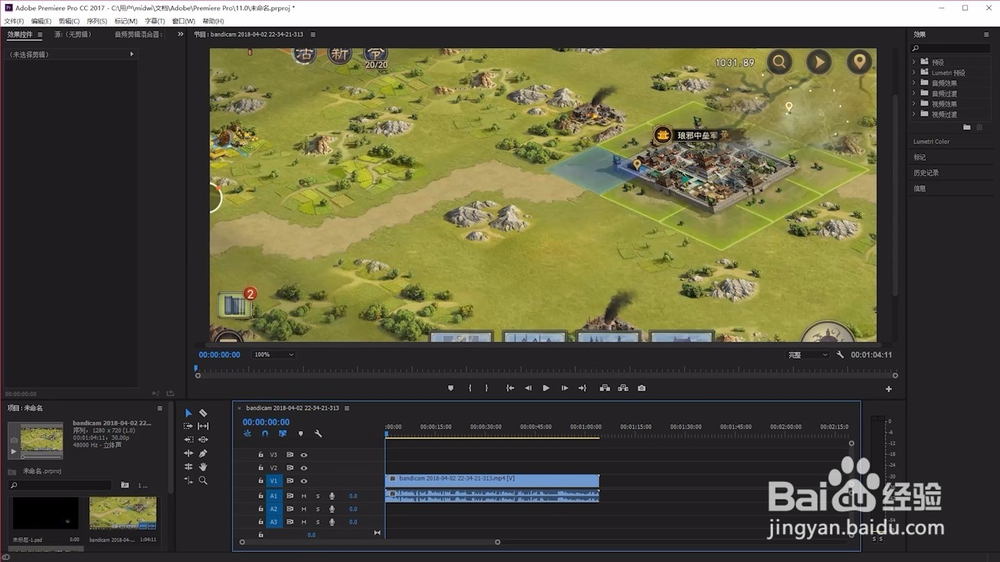Create new custom bin in Effects panel
The image size is (1000, 562).
(x=967, y=128)
